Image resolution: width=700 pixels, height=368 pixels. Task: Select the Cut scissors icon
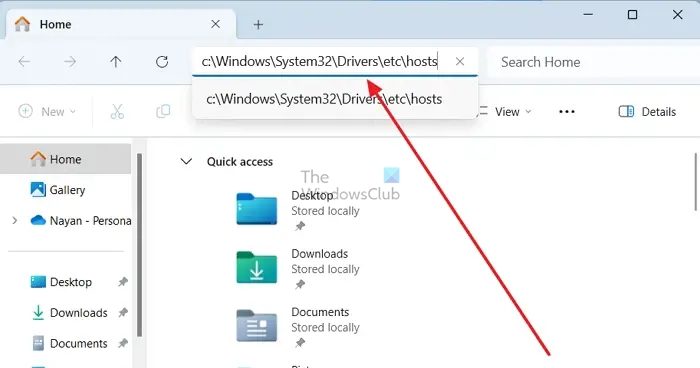click(x=117, y=112)
